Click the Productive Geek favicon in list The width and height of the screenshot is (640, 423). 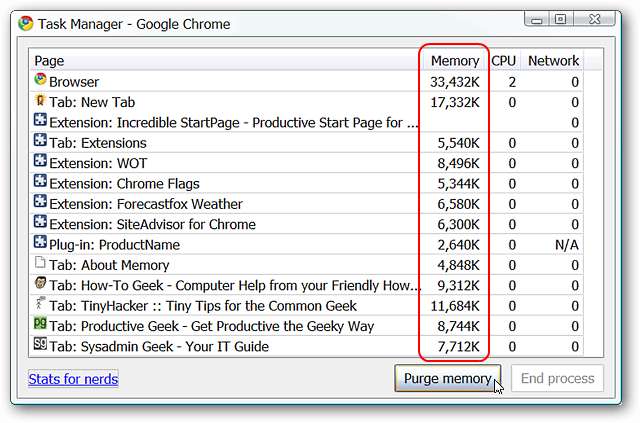[40, 325]
